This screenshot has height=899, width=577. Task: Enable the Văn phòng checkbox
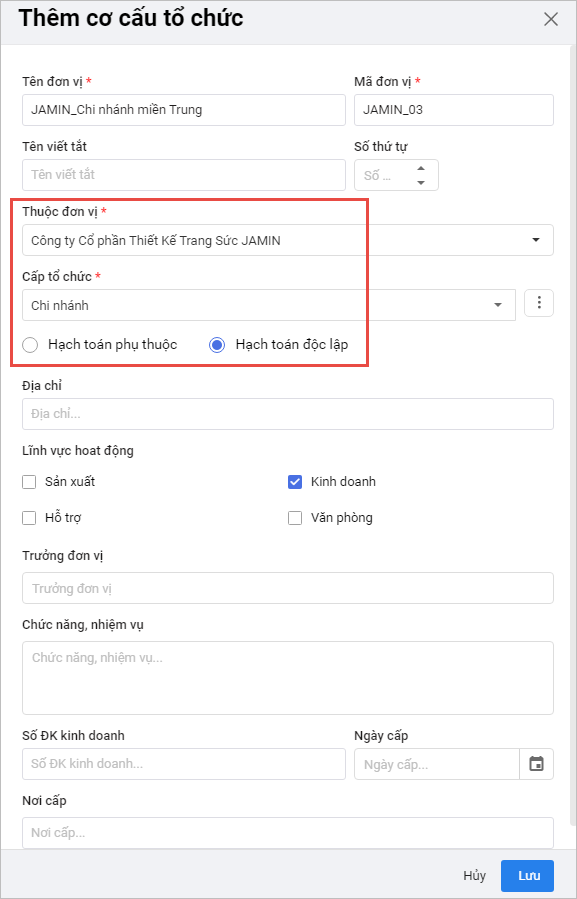point(295,518)
